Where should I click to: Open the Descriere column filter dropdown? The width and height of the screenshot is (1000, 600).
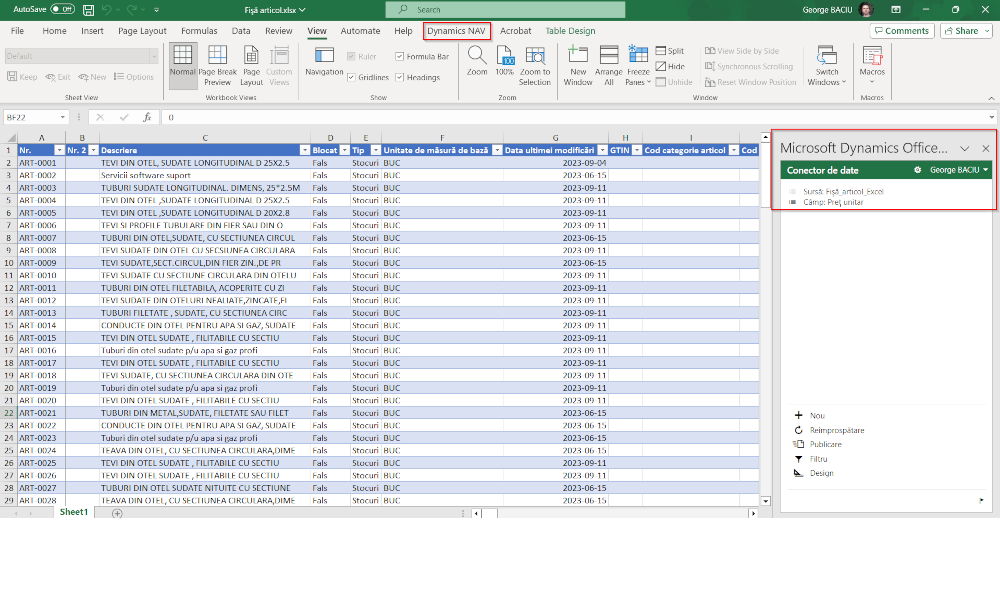coord(304,150)
